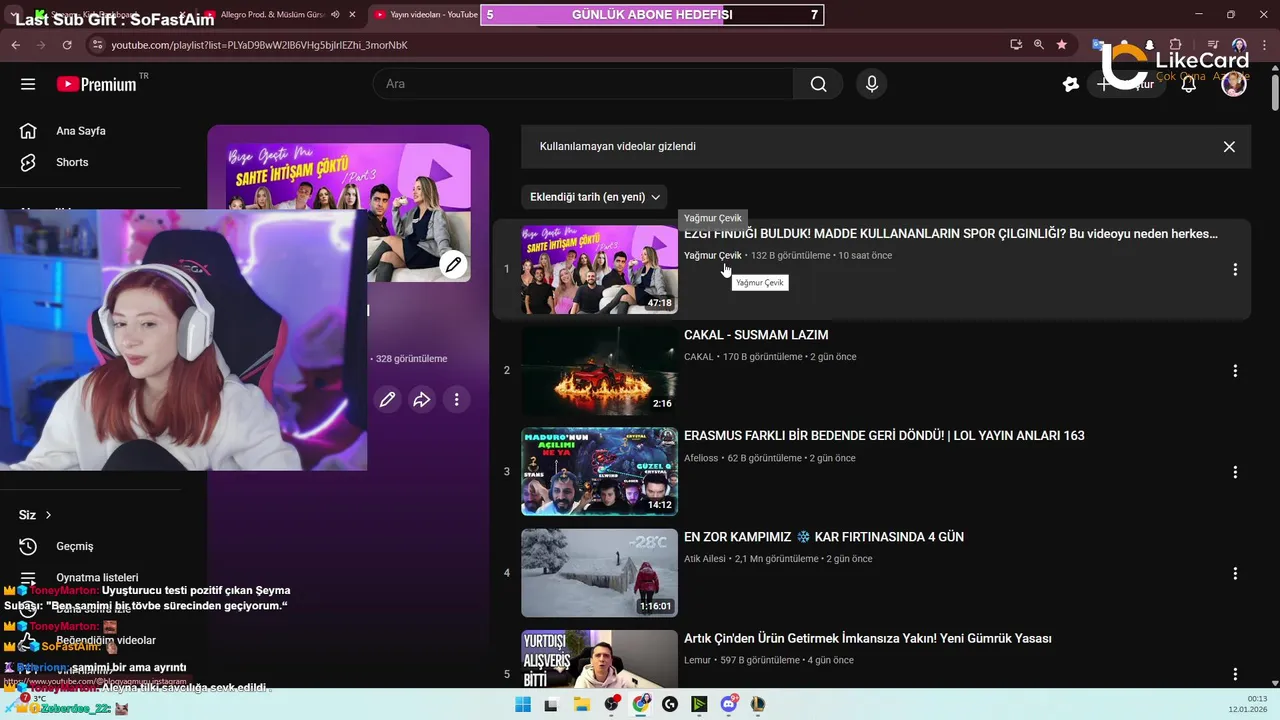This screenshot has width=1280, height=720.
Task: Open playlist three-dot more menu
Action: (x=456, y=400)
